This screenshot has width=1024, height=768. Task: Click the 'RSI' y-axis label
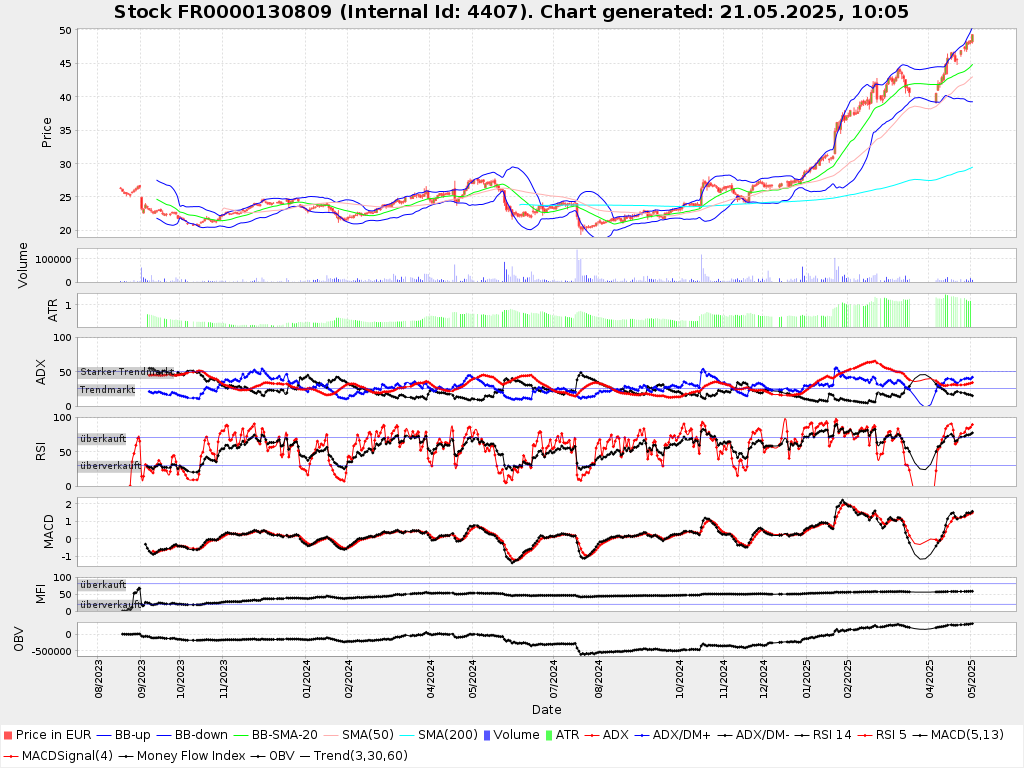(41, 451)
